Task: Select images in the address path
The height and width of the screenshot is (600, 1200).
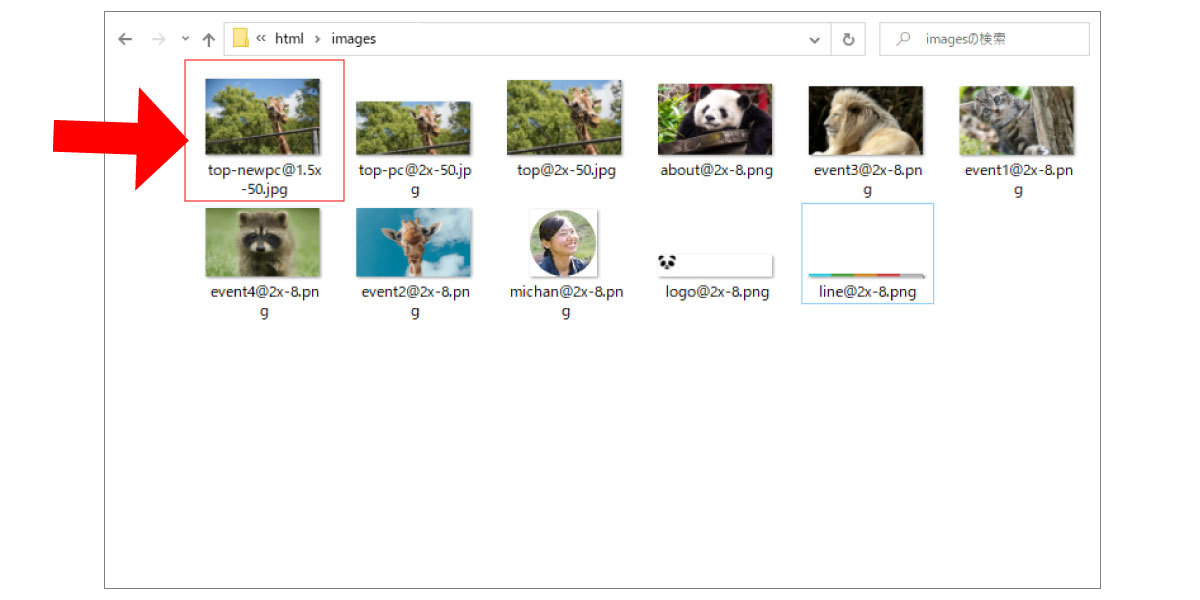Action: [x=354, y=39]
